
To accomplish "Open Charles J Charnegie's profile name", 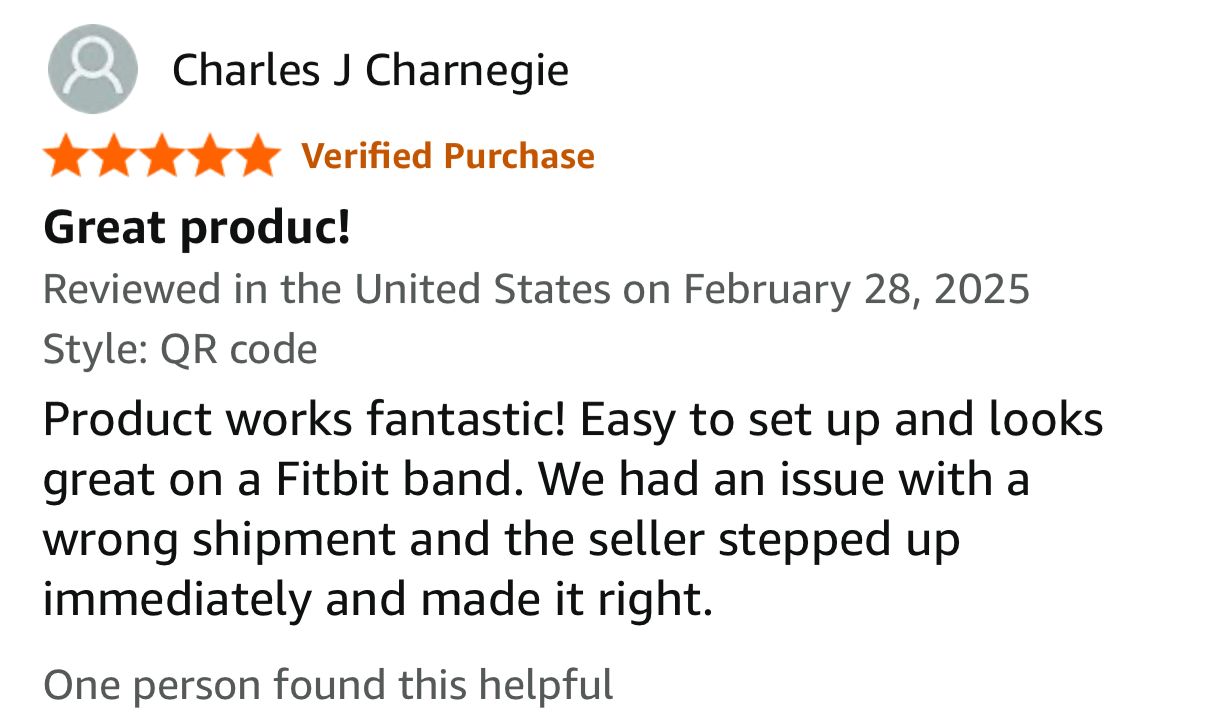I will tap(370, 70).
